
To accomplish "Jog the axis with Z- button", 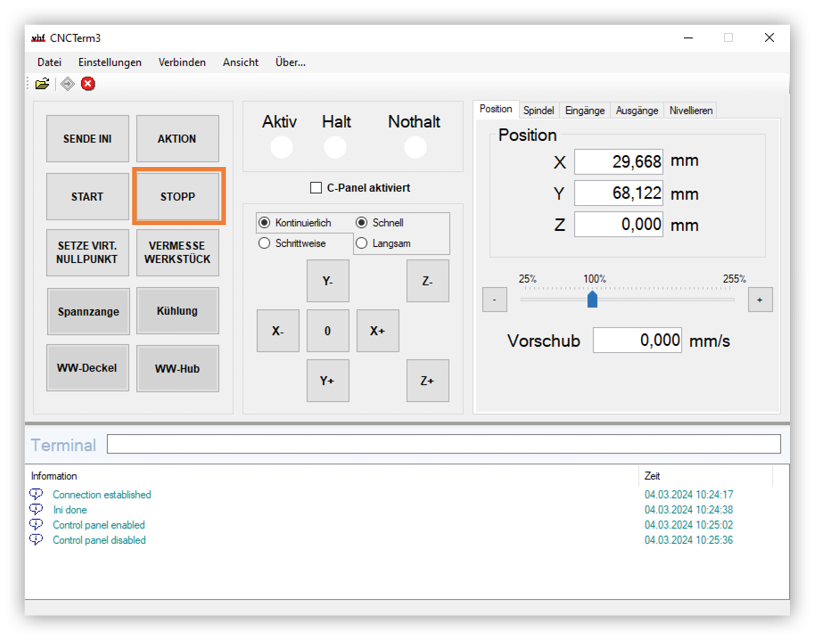I will coord(428,281).
